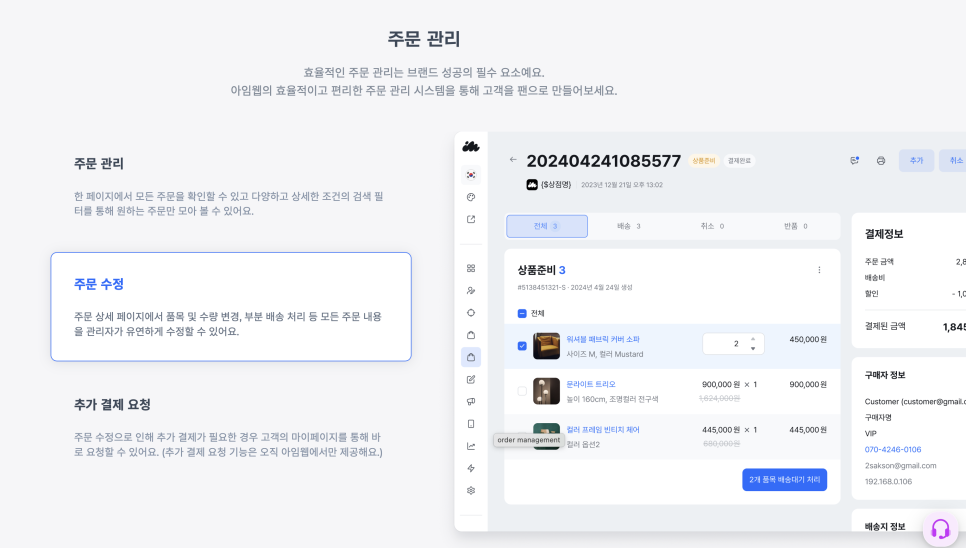Open the line chart statistics sidebar icon
This screenshot has width=966, height=548.
471,446
